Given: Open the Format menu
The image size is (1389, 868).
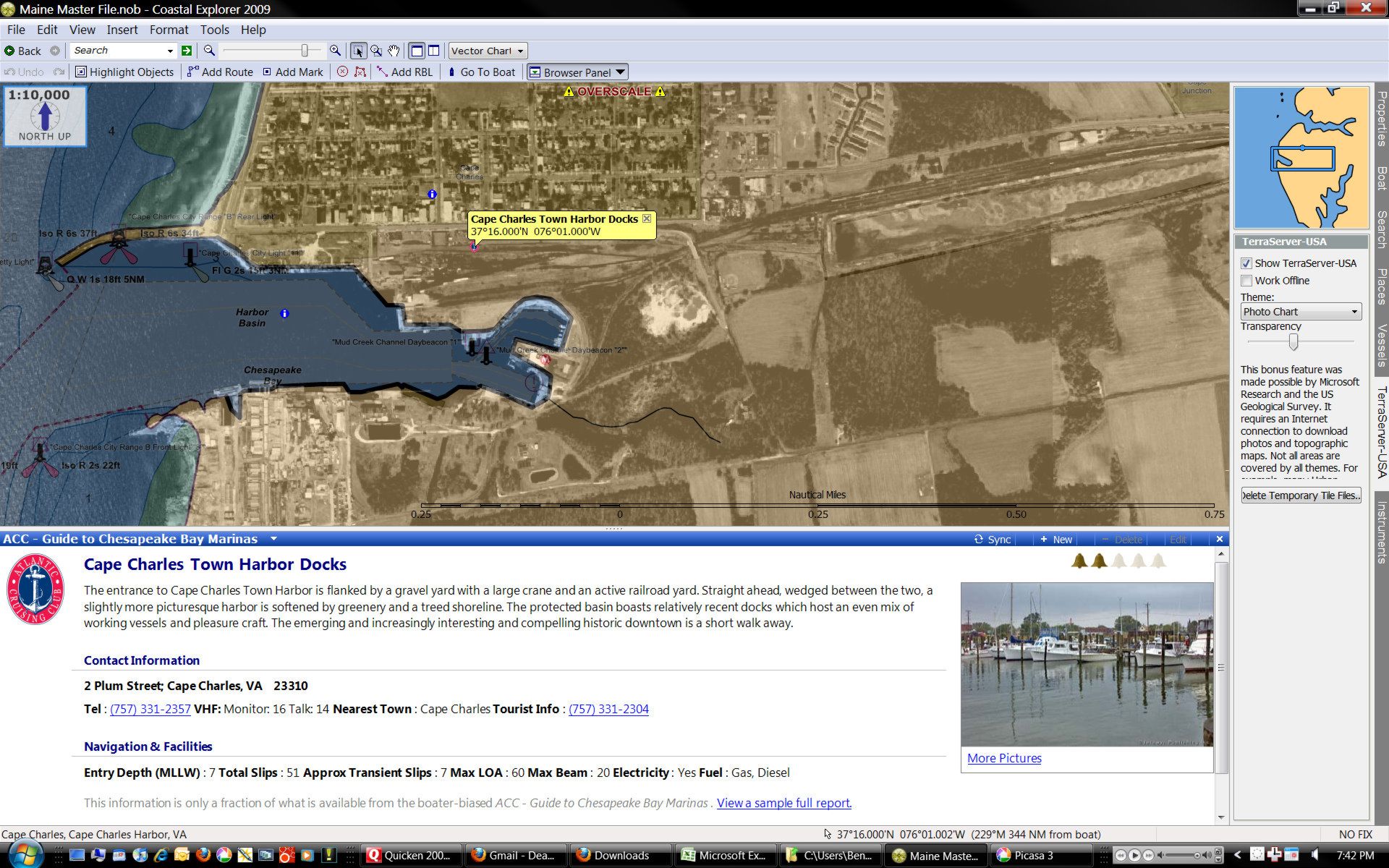Looking at the screenshot, I should [169, 30].
